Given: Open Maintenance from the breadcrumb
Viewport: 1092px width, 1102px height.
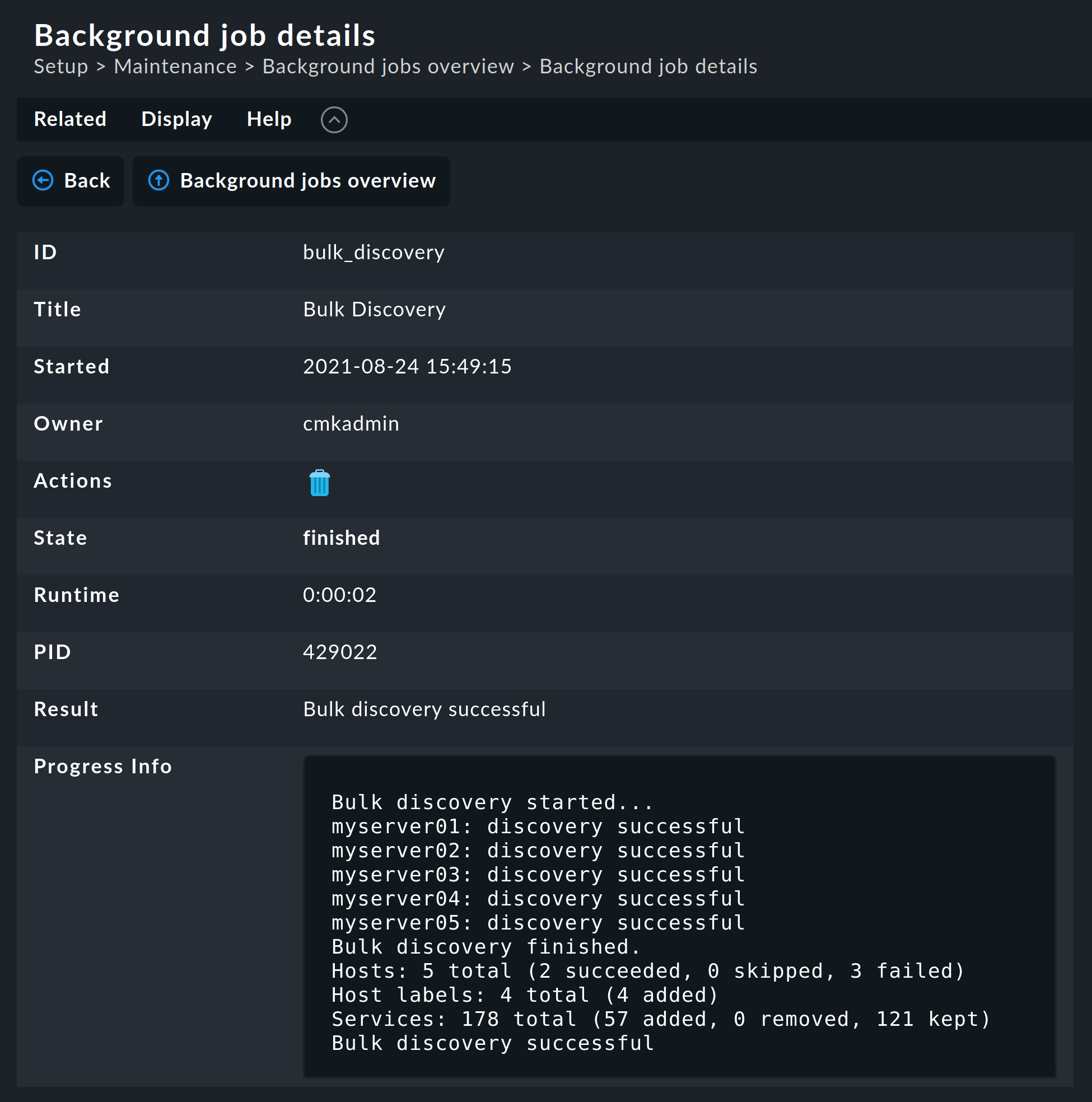Looking at the screenshot, I should (175, 66).
